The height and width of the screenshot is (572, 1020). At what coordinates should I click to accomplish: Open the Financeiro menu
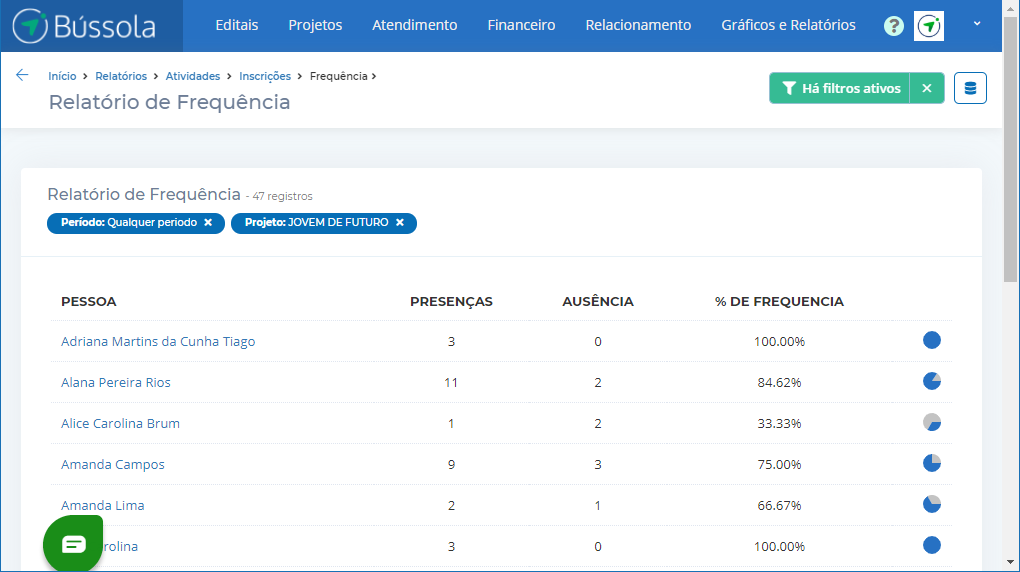coord(521,26)
